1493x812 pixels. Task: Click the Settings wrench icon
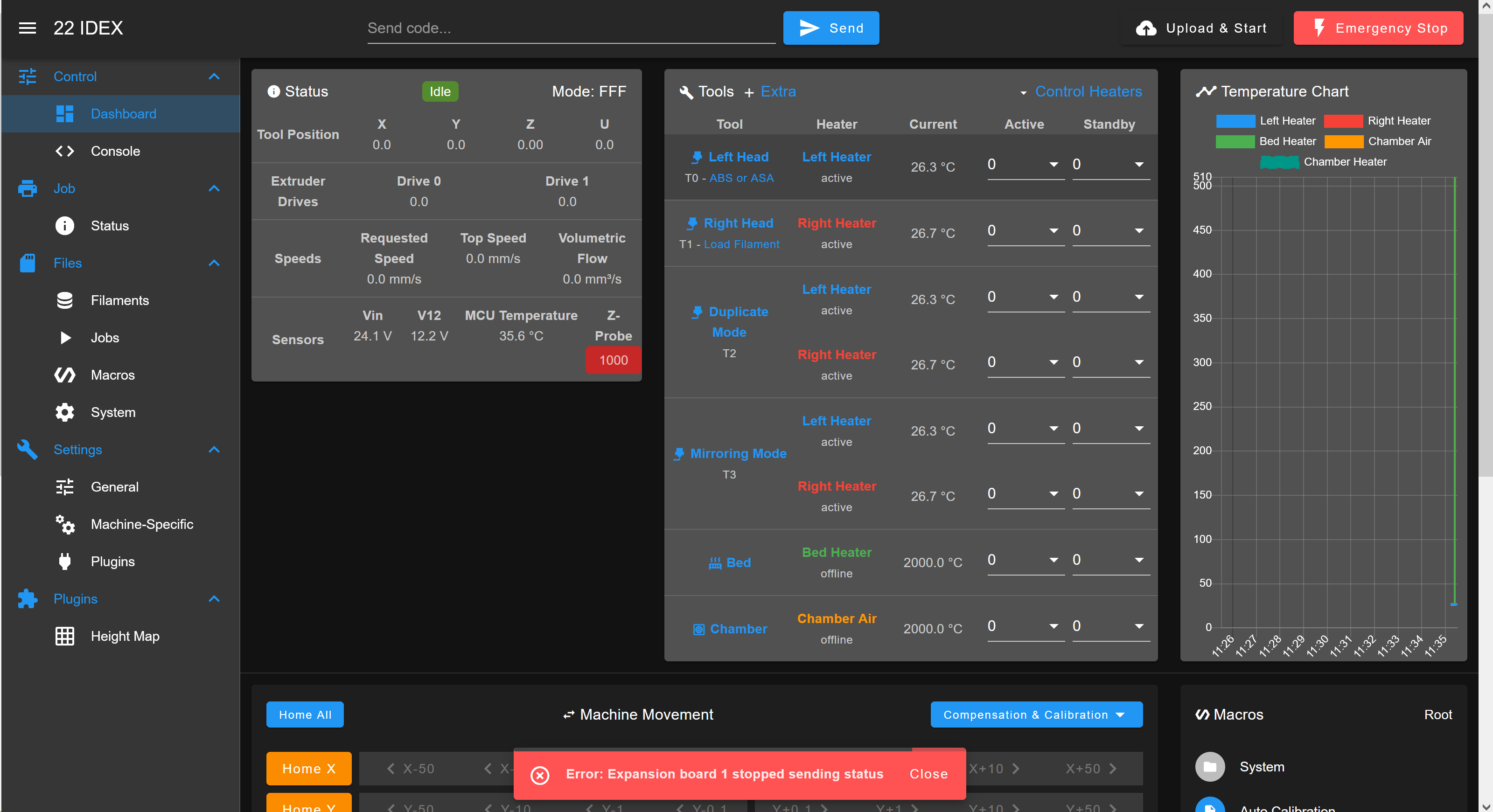(27, 450)
